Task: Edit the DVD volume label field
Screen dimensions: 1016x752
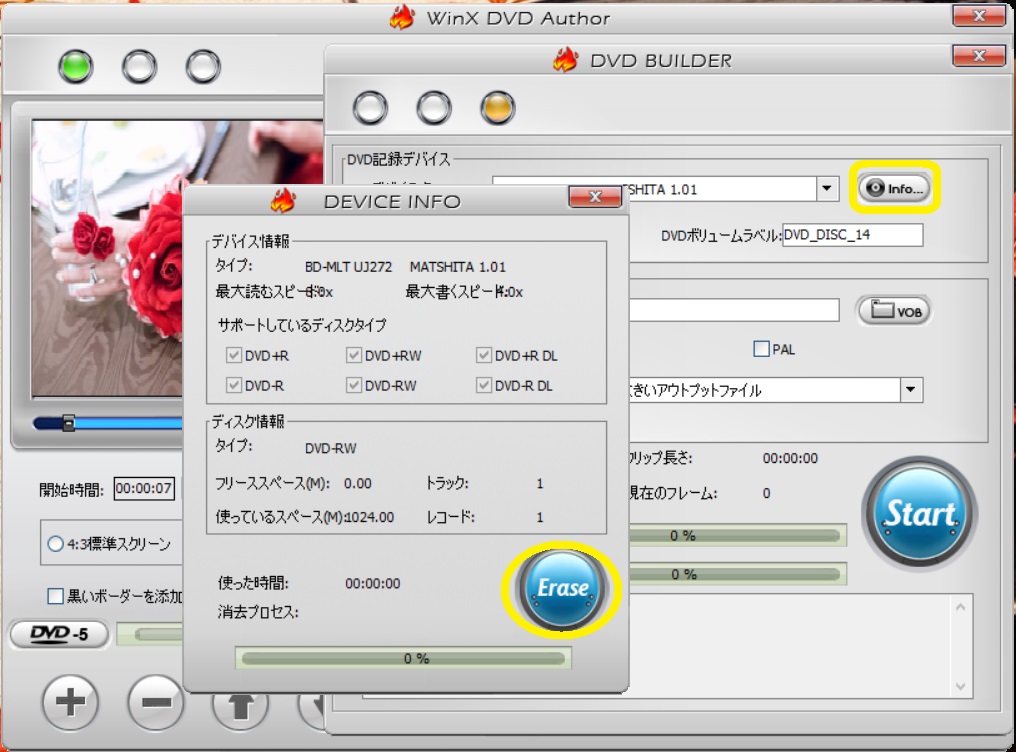Action: [x=853, y=234]
